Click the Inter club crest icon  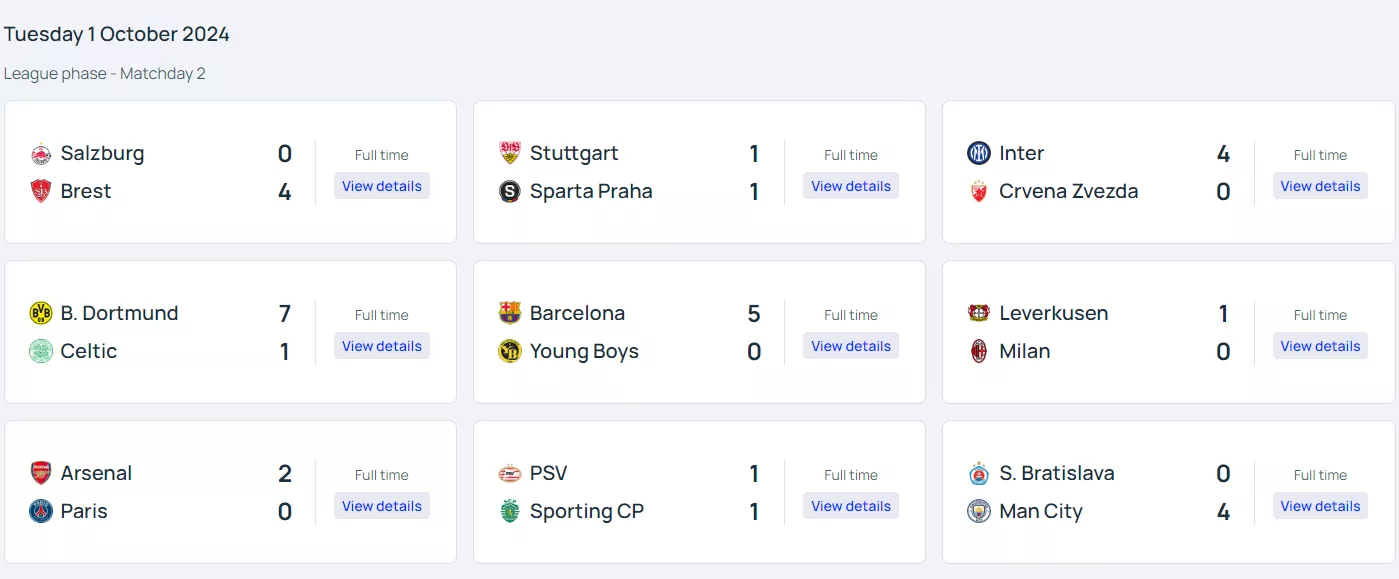pos(979,153)
